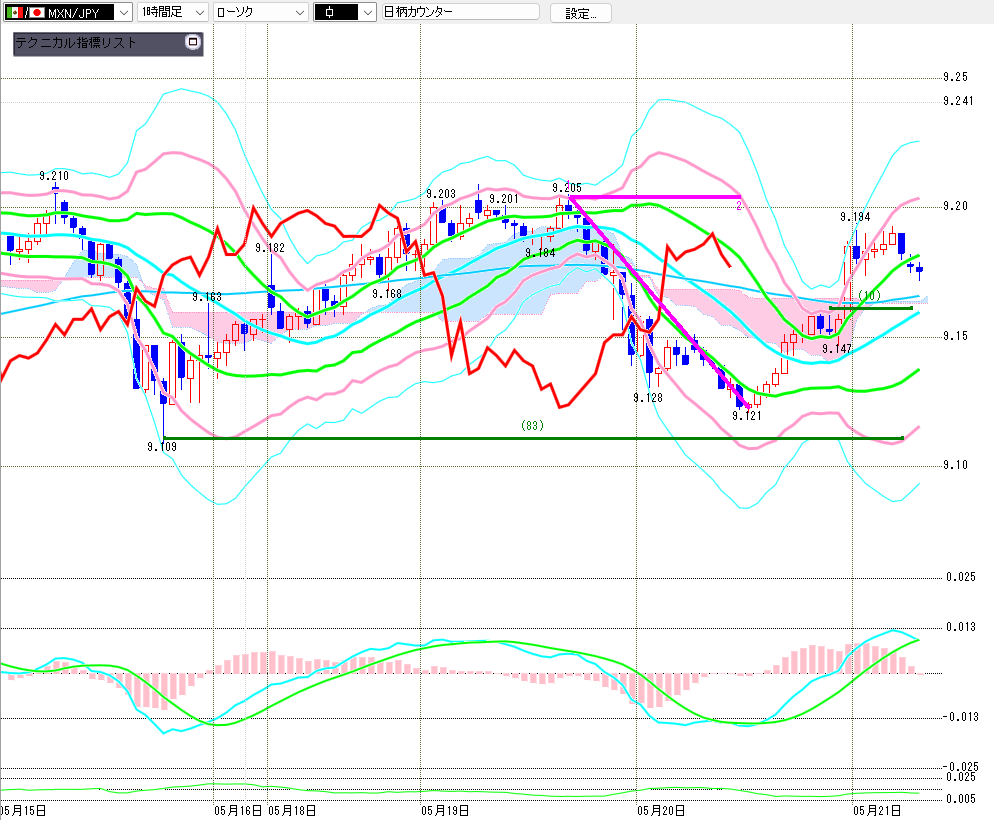Click the 9.210 high price label

click(54, 176)
